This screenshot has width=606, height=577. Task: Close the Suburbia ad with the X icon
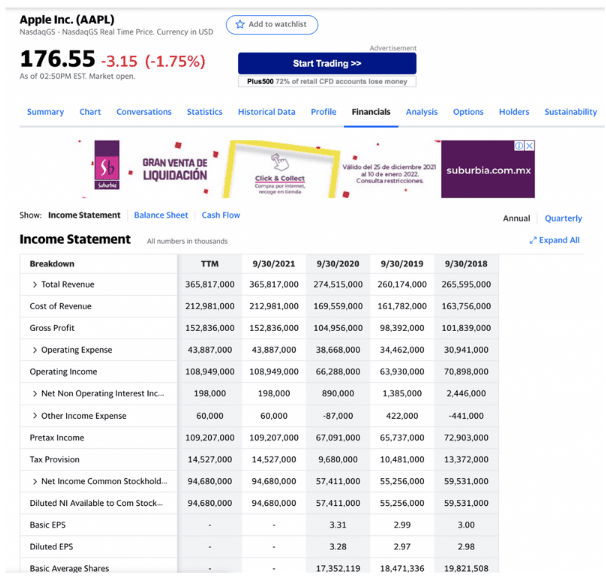[x=530, y=146]
